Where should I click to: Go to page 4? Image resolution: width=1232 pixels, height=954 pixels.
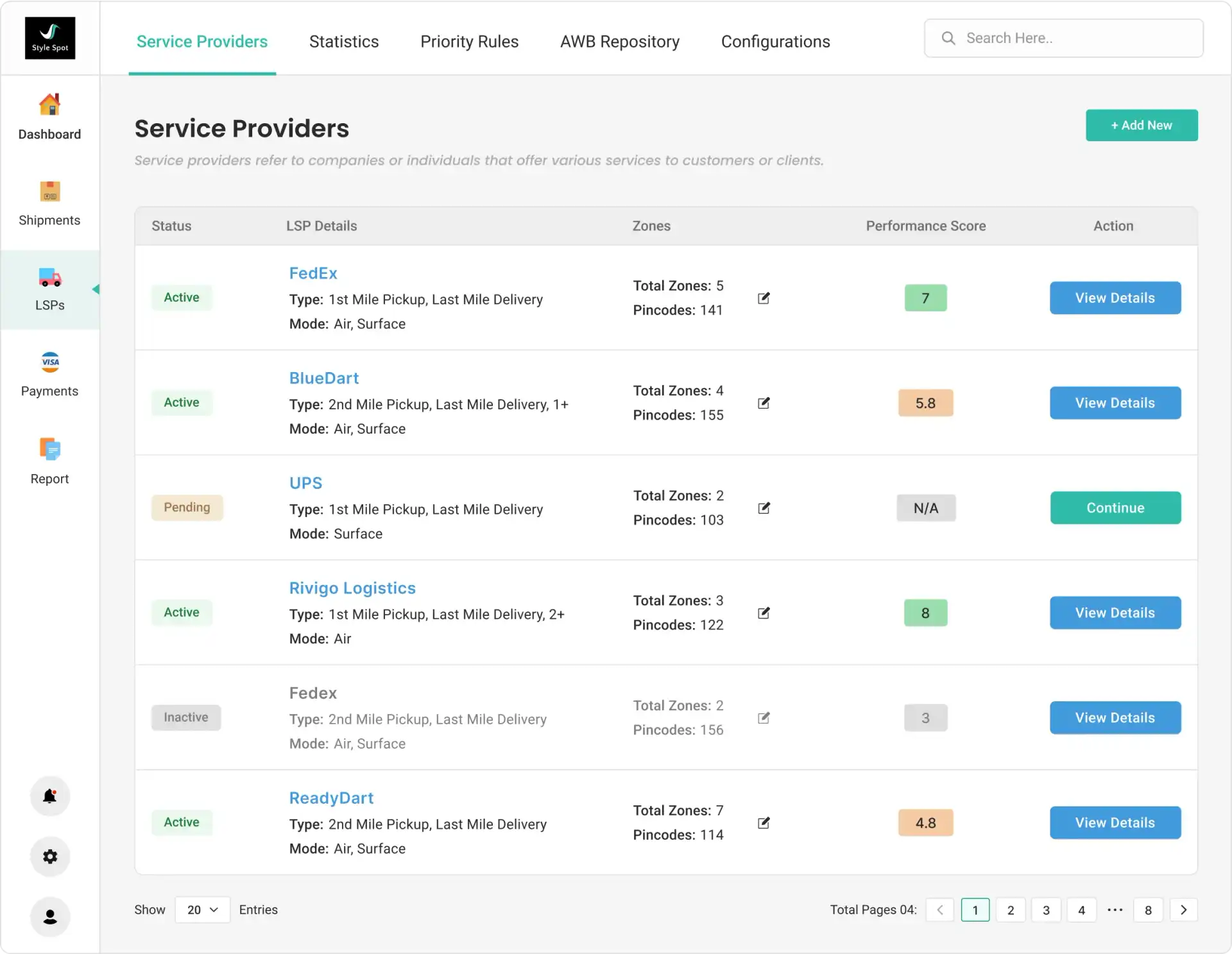click(1081, 910)
